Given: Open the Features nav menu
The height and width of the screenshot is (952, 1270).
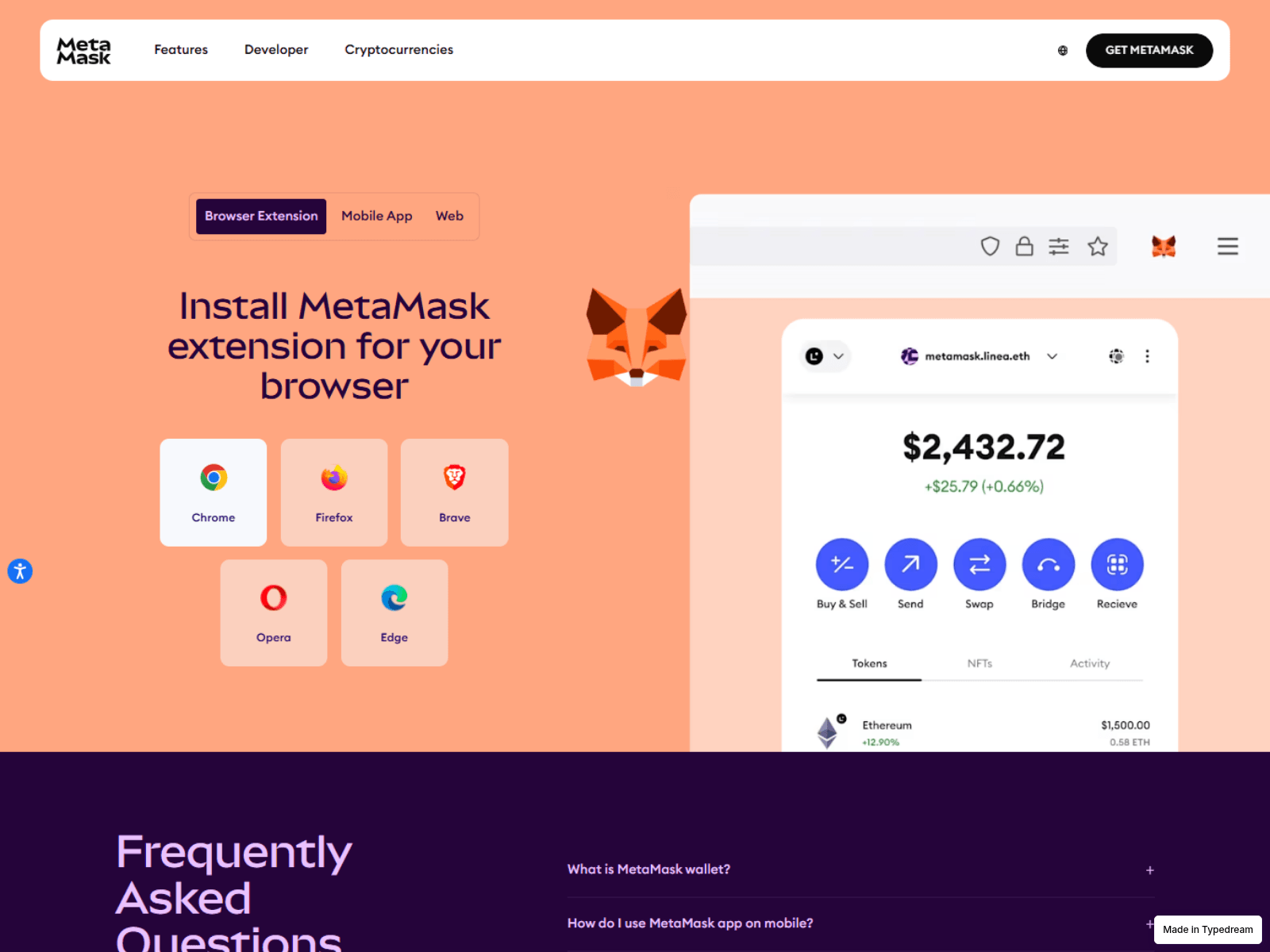Looking at the screenshot, I should tap(181, 50).
